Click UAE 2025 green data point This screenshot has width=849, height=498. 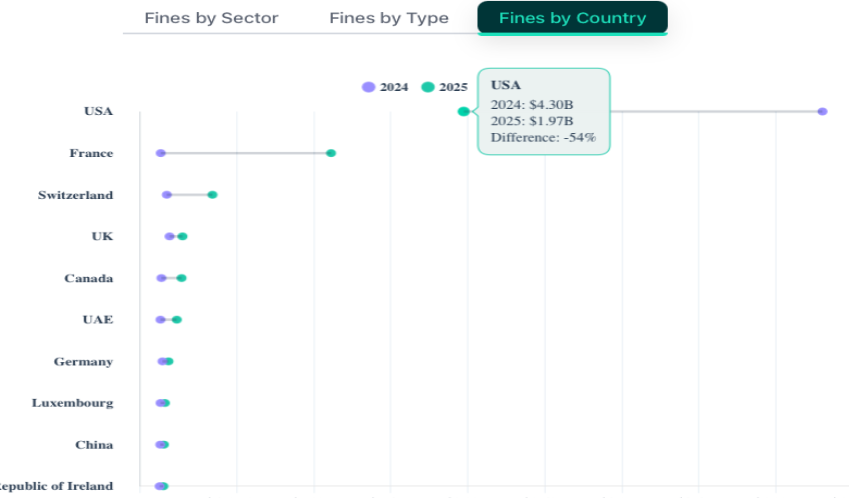pos(177,320)
